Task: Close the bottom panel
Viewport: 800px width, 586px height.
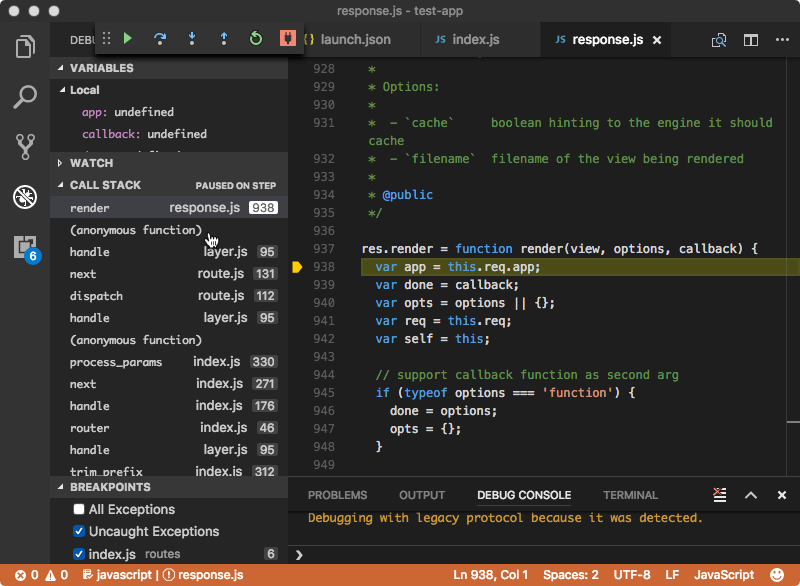Action: (782, 495)
